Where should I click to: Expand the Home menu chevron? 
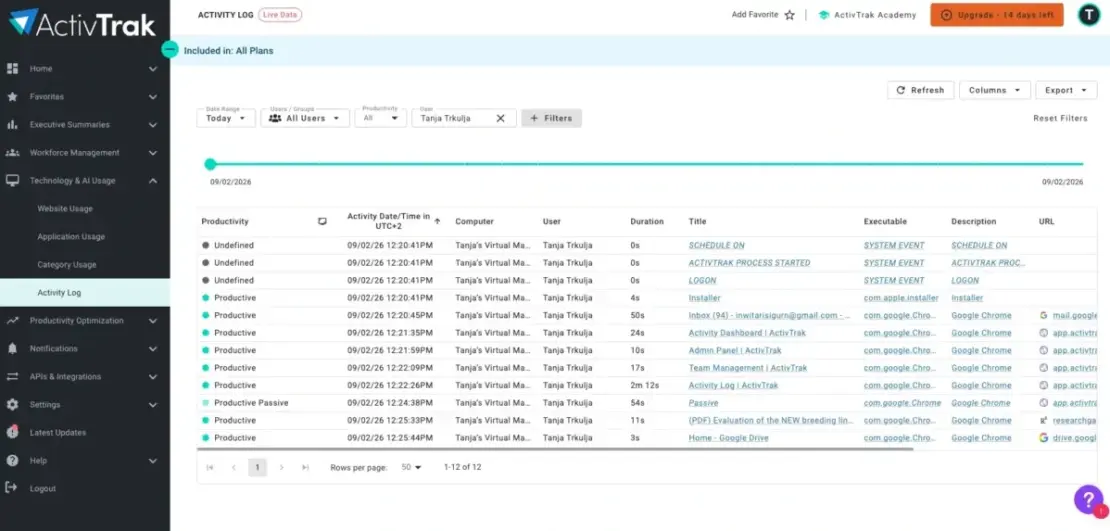point(153,69)
